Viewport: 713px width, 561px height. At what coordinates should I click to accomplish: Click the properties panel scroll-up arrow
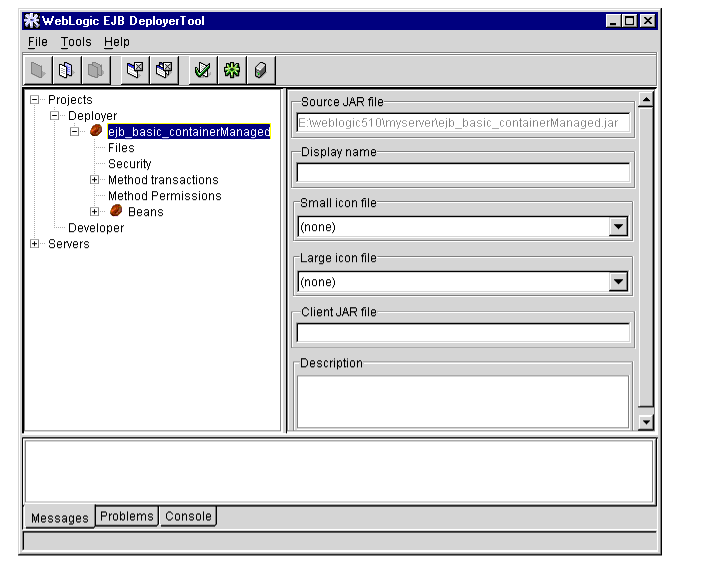coord(646,99)
